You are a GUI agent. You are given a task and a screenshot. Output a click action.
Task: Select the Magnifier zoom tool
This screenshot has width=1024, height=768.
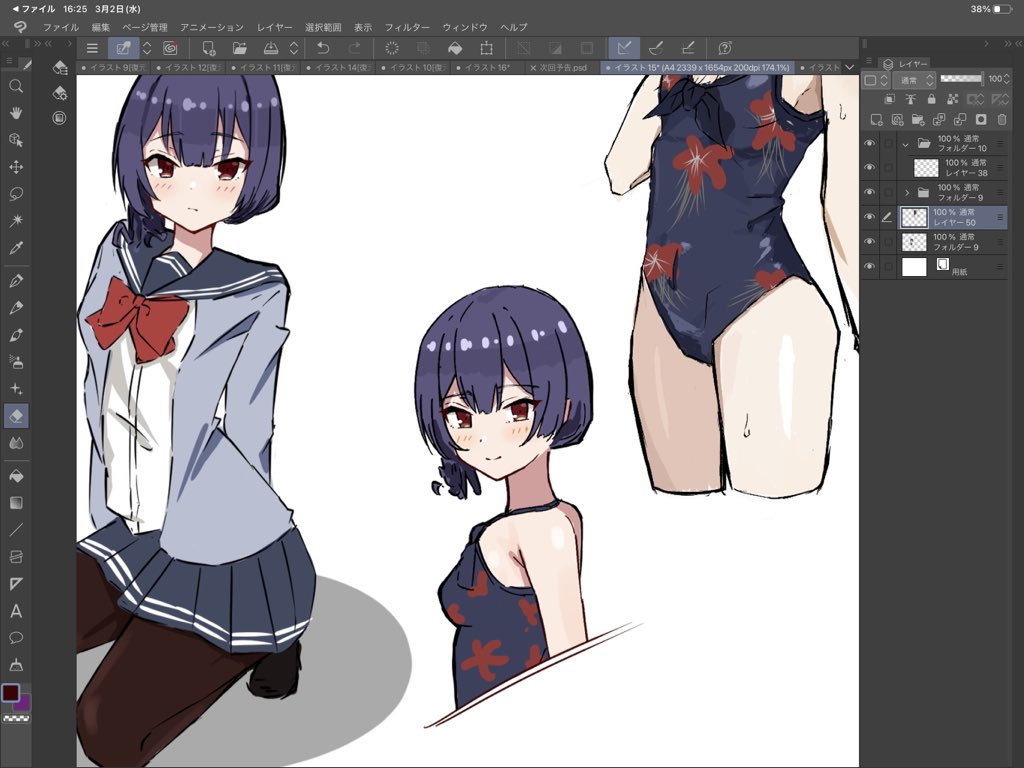[16, 86]
